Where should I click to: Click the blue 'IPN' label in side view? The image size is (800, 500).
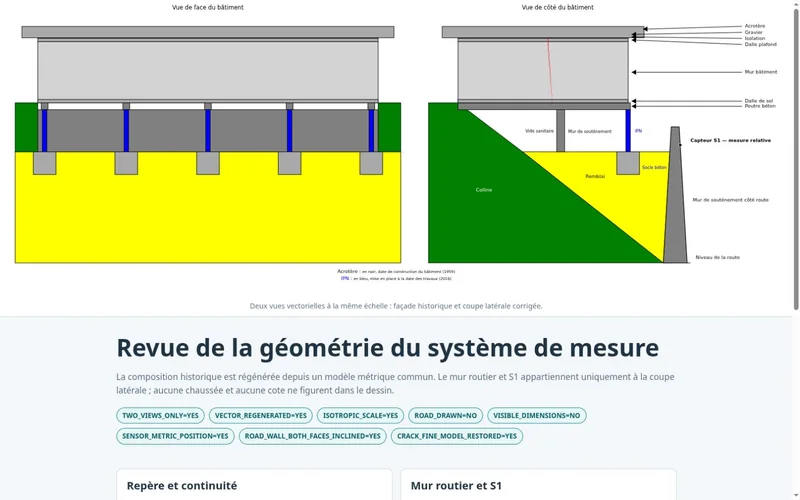click(638, 131)
